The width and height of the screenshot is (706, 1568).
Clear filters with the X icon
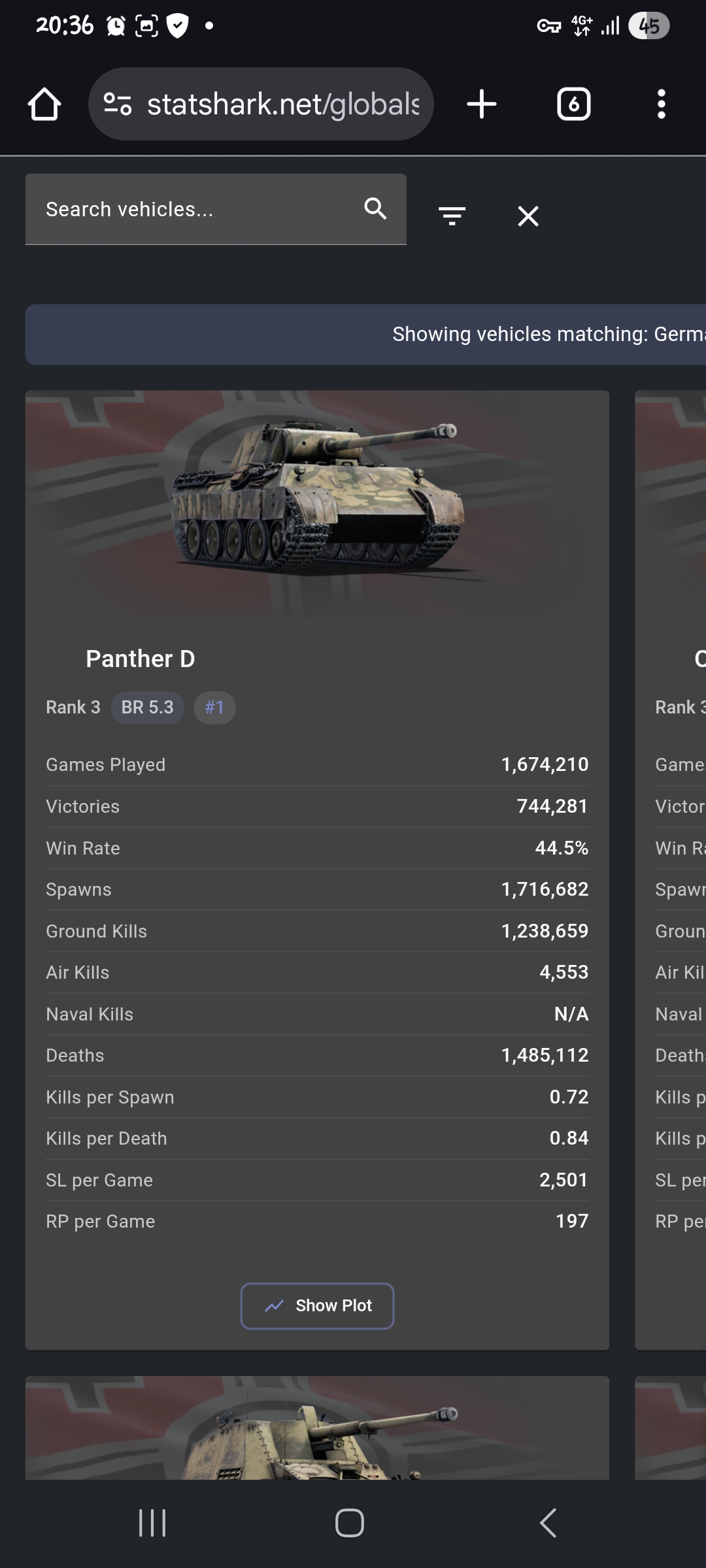(x=528, y=216)
